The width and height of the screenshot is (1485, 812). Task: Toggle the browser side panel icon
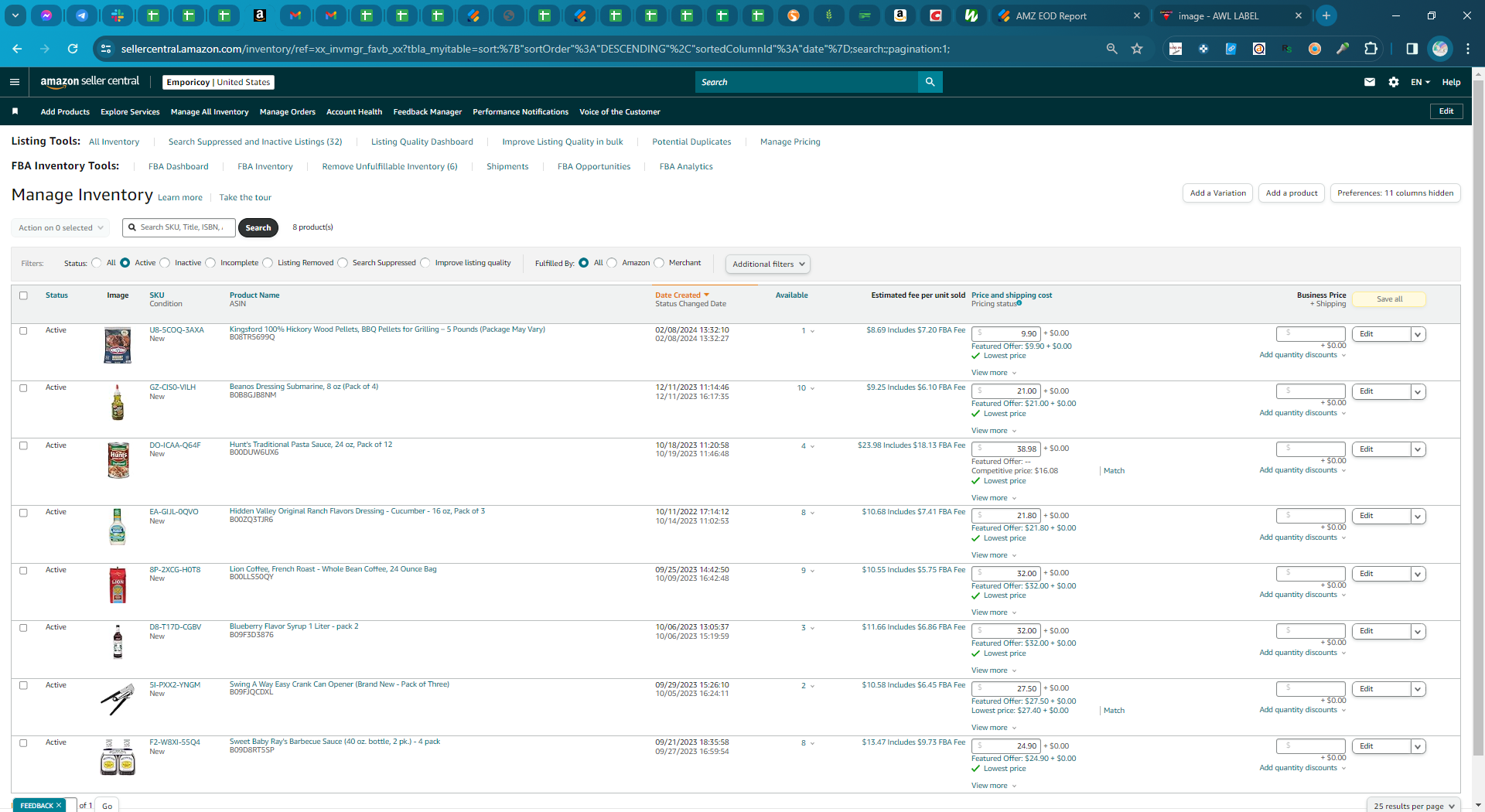tap(1412, 49)
